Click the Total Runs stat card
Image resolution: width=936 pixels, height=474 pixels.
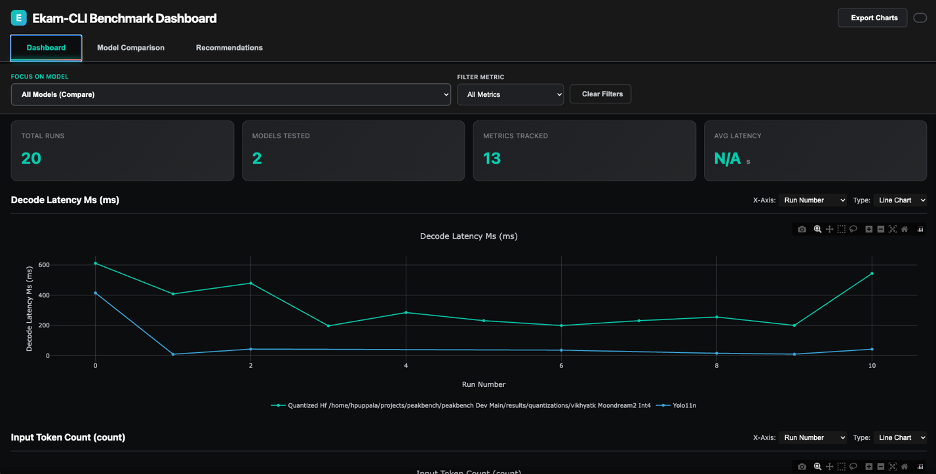click(x=121, y=150)
